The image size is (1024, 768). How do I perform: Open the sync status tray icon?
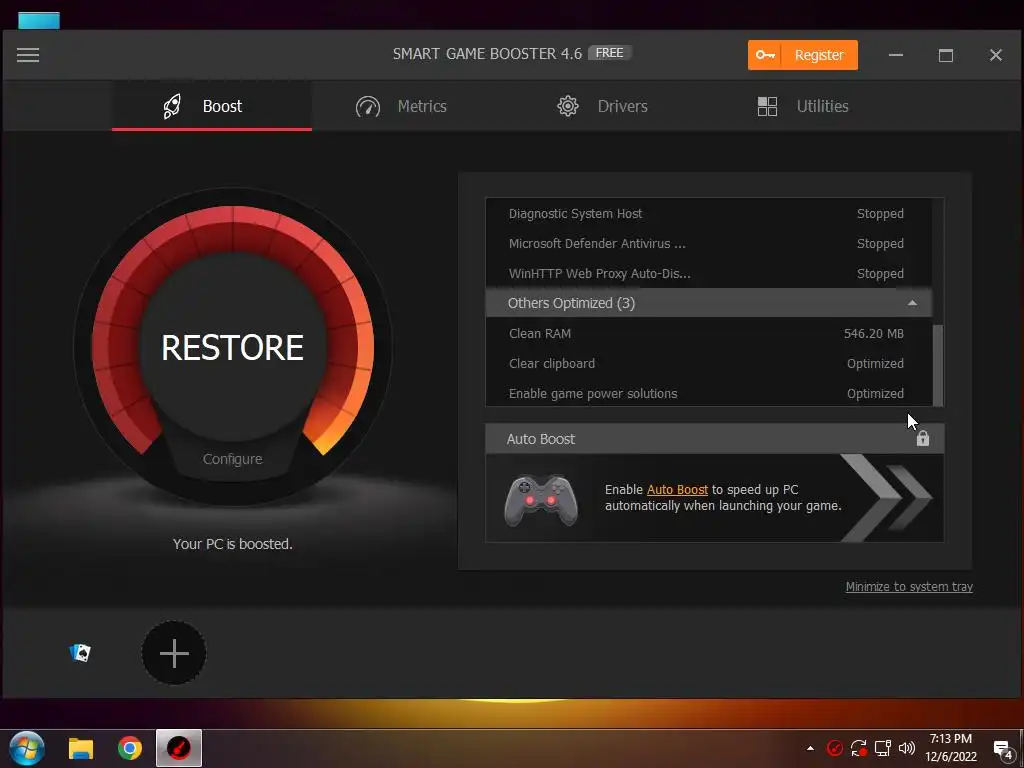859,748
